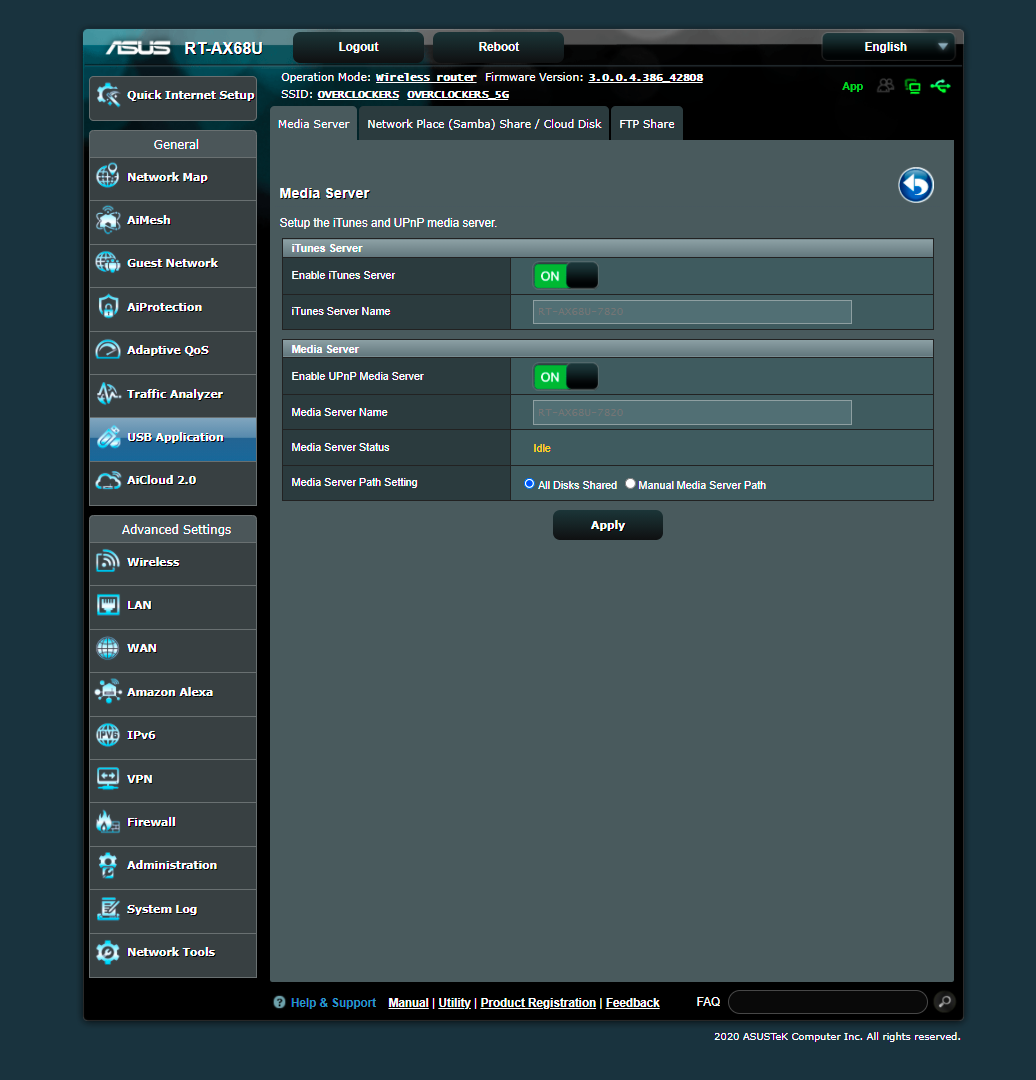Click the OVERCLOCKERS SSID link
Viewport: 1036px width, 1080px height.
pyautogui.click(x=358, y=94)
